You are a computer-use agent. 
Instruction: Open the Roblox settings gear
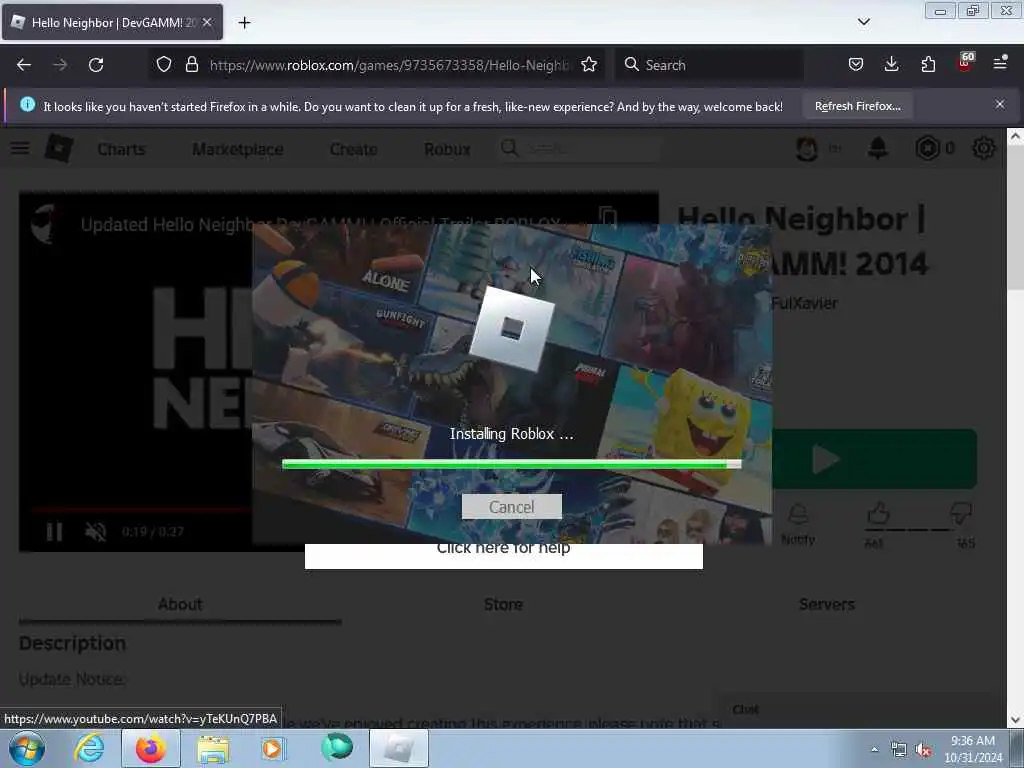tap(984, 148)
